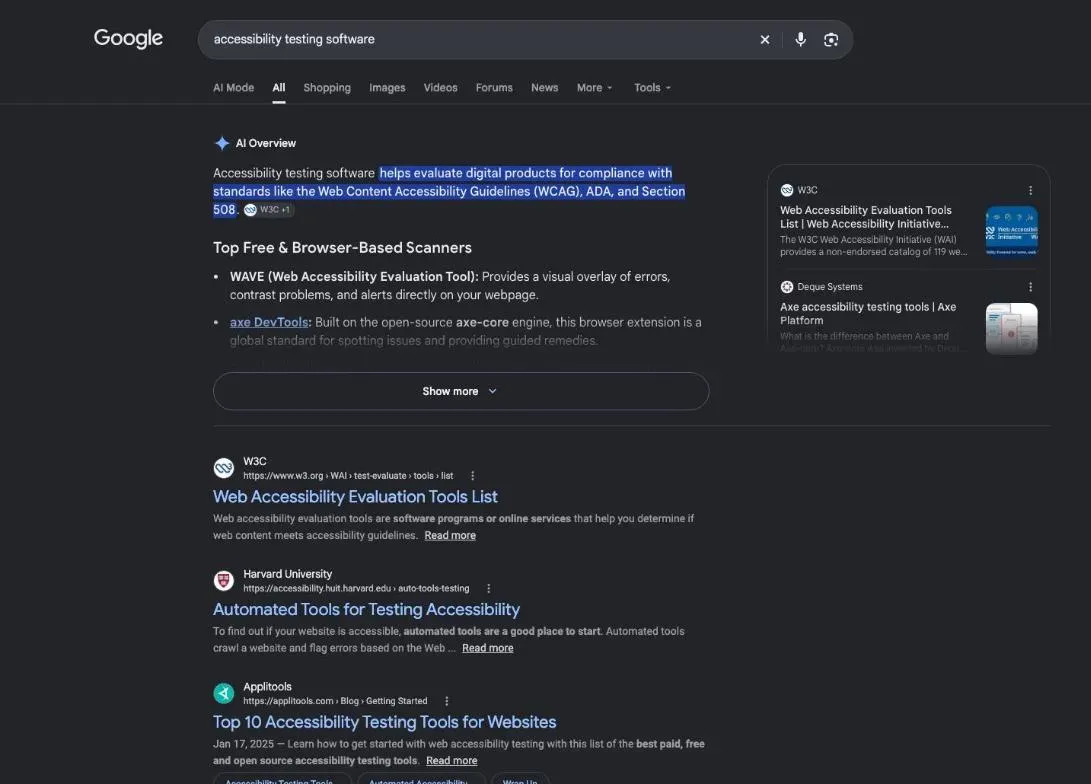Open the three-dot menu for Harvard University result

pos(488,589)
